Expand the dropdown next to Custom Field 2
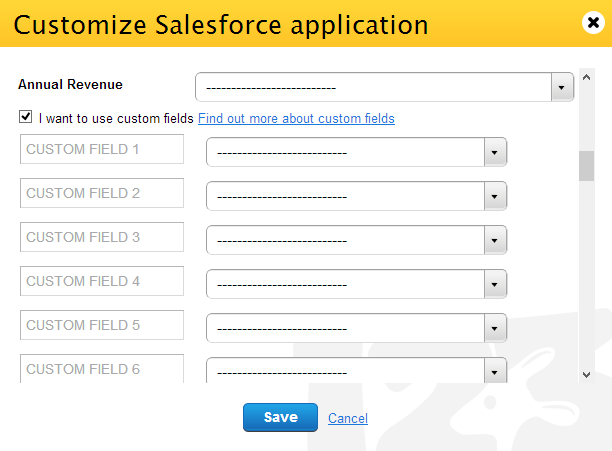The height and width of the screenshot is (451, 612). pos(356,196)
